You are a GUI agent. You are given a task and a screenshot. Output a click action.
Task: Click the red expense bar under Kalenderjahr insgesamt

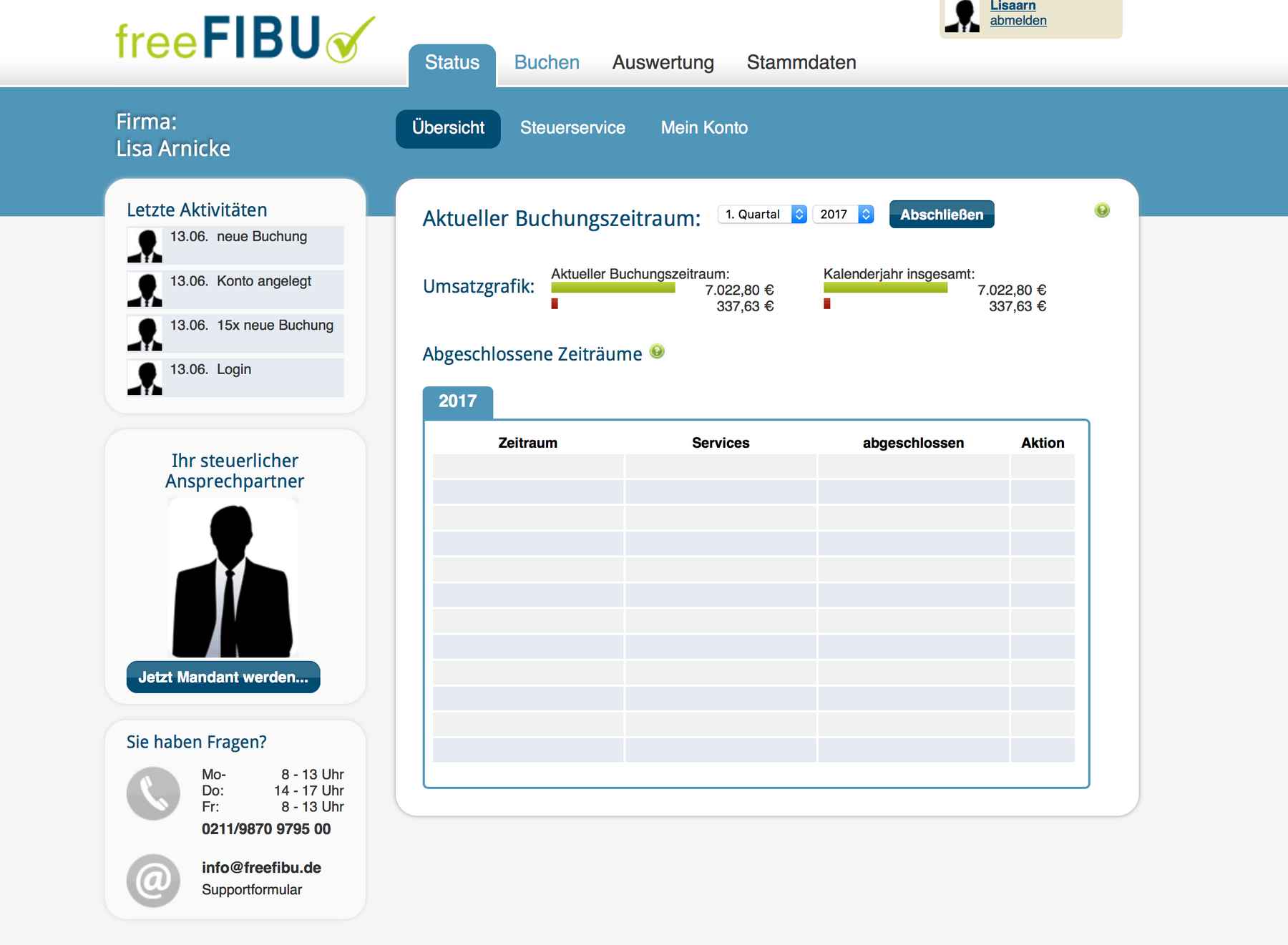click(x=827, y=304)
